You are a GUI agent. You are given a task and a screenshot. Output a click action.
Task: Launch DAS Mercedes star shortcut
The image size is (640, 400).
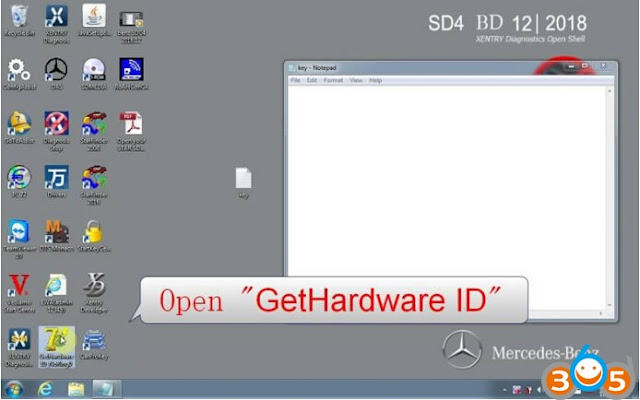[x=56, y=73]
